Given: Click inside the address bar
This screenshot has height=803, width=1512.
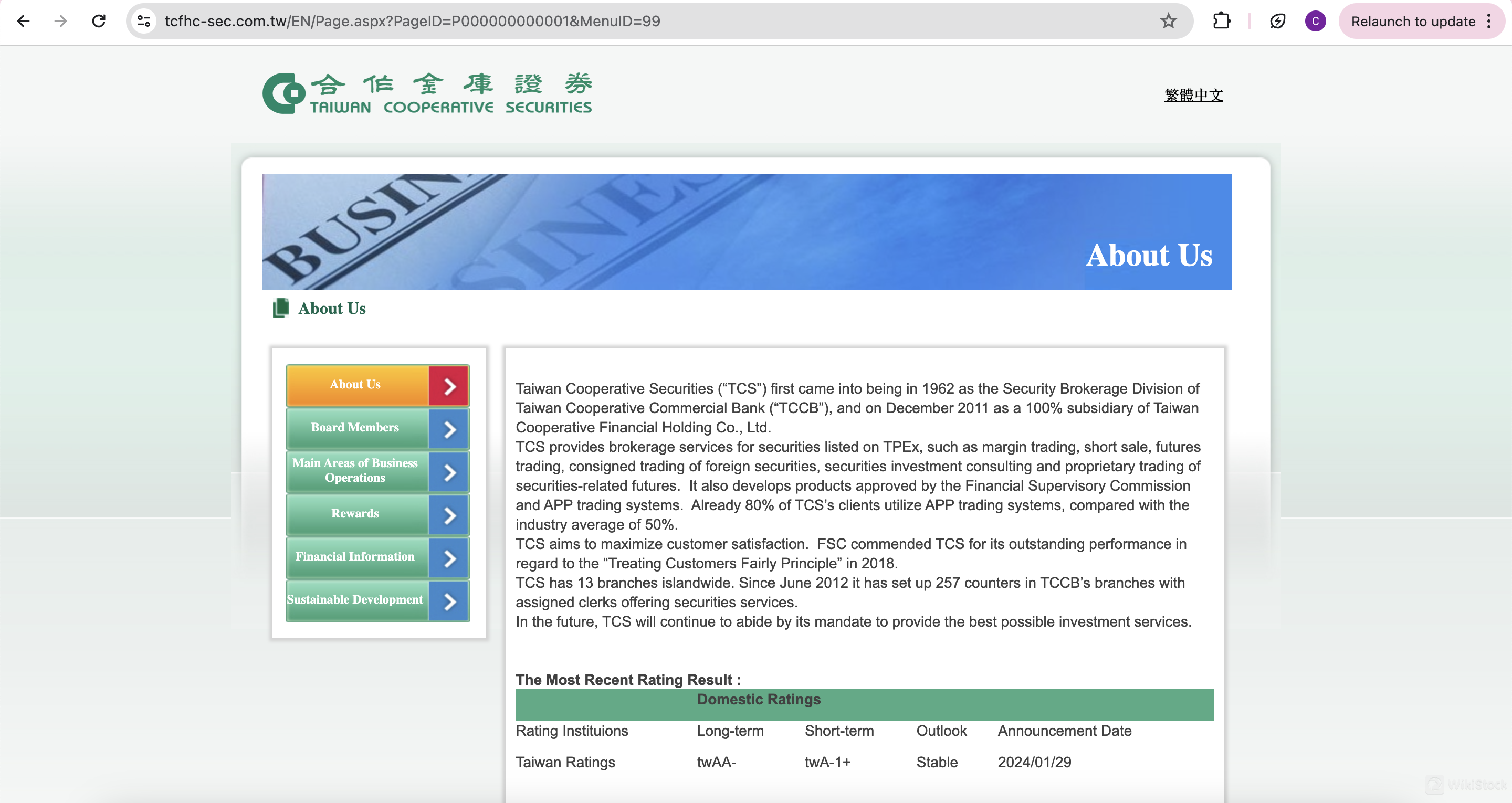Looking at the screenshot, I should tap(411, 21).
